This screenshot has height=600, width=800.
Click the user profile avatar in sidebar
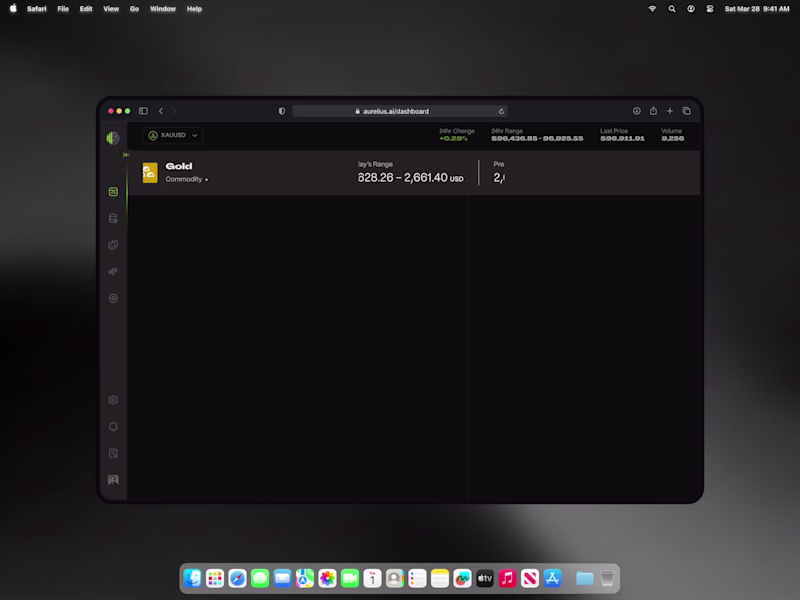113,480
